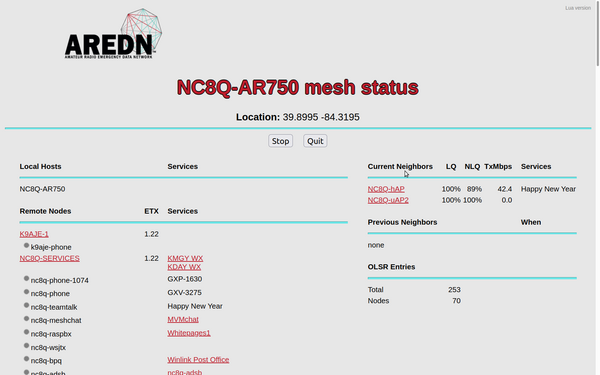
Task: Open the Whitepages1 service link
Action: click(189, 333)
